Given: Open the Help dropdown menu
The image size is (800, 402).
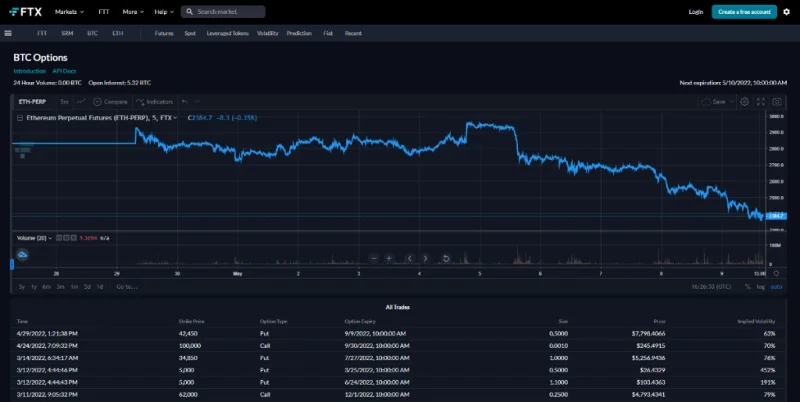Looking at the screenshot, I should tap(164, 12).
